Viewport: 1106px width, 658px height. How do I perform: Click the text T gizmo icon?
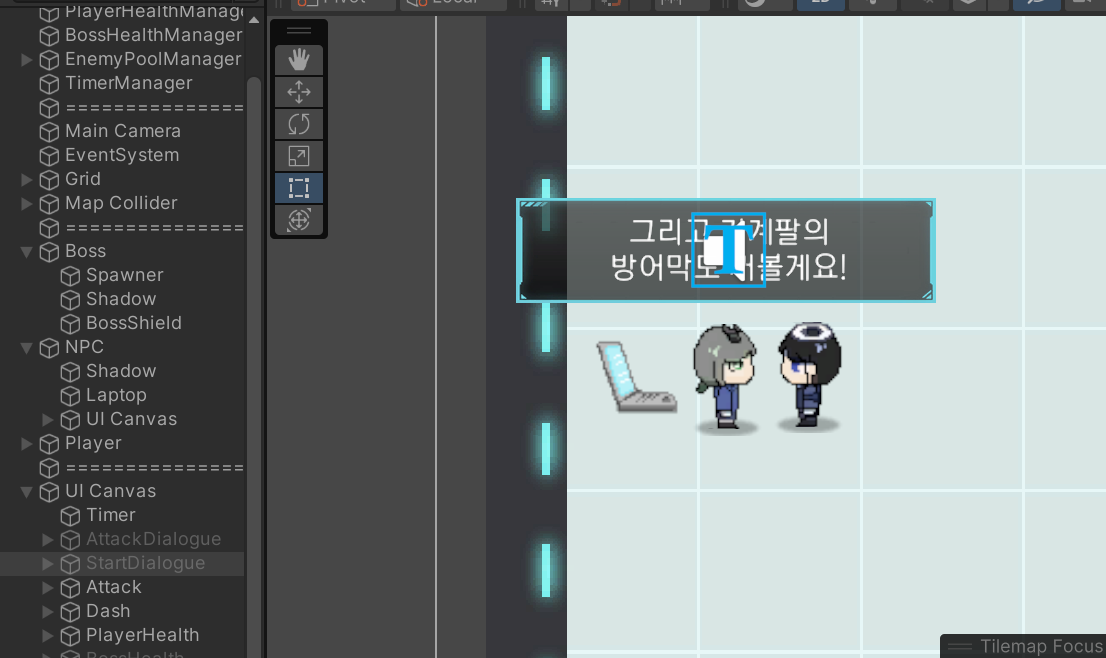click(729, 250)
